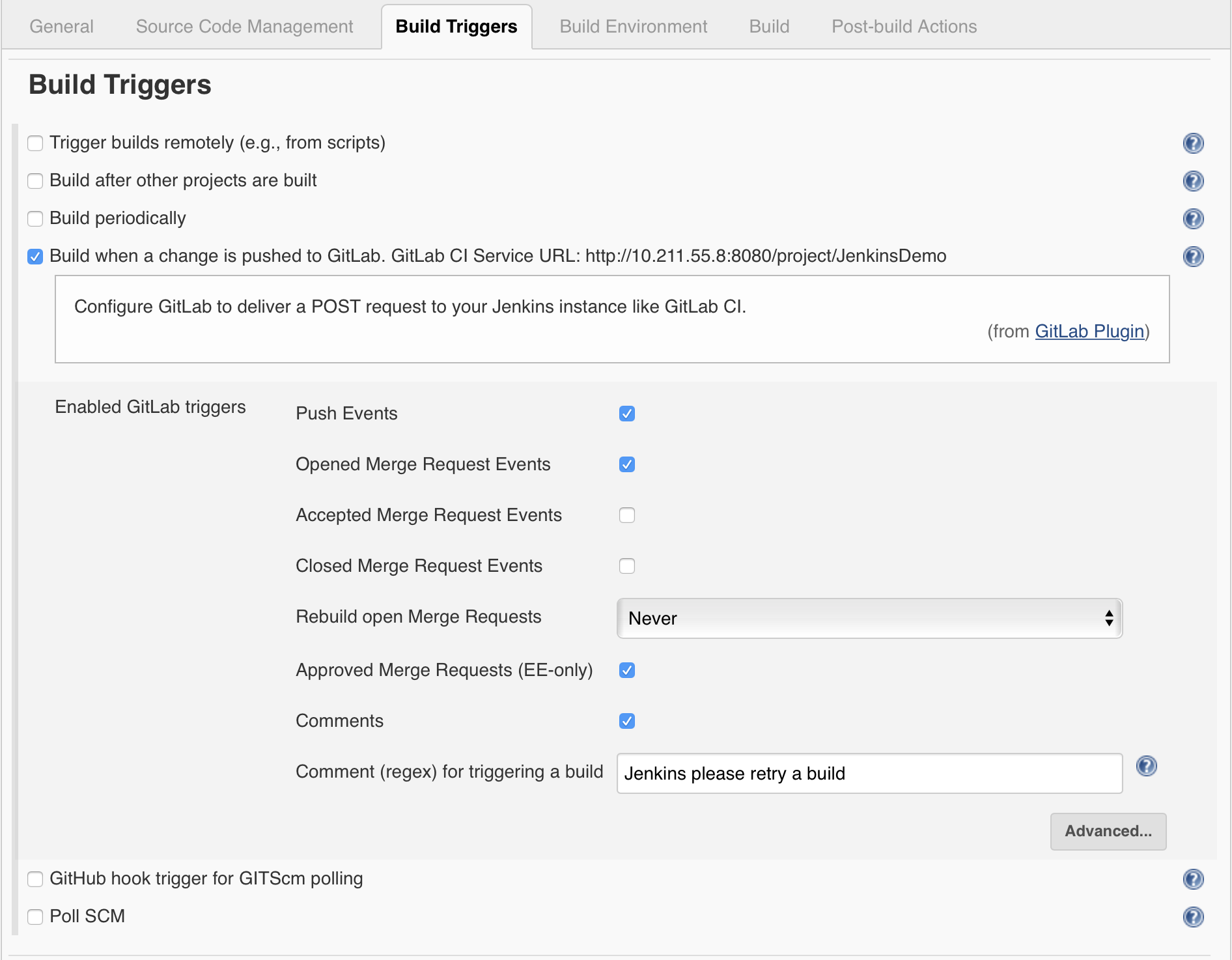This screenshot has width=1232, height=960.
Task: Open Rebuild open Merge Requests dropdown
Action: click(x=869, y=619)
